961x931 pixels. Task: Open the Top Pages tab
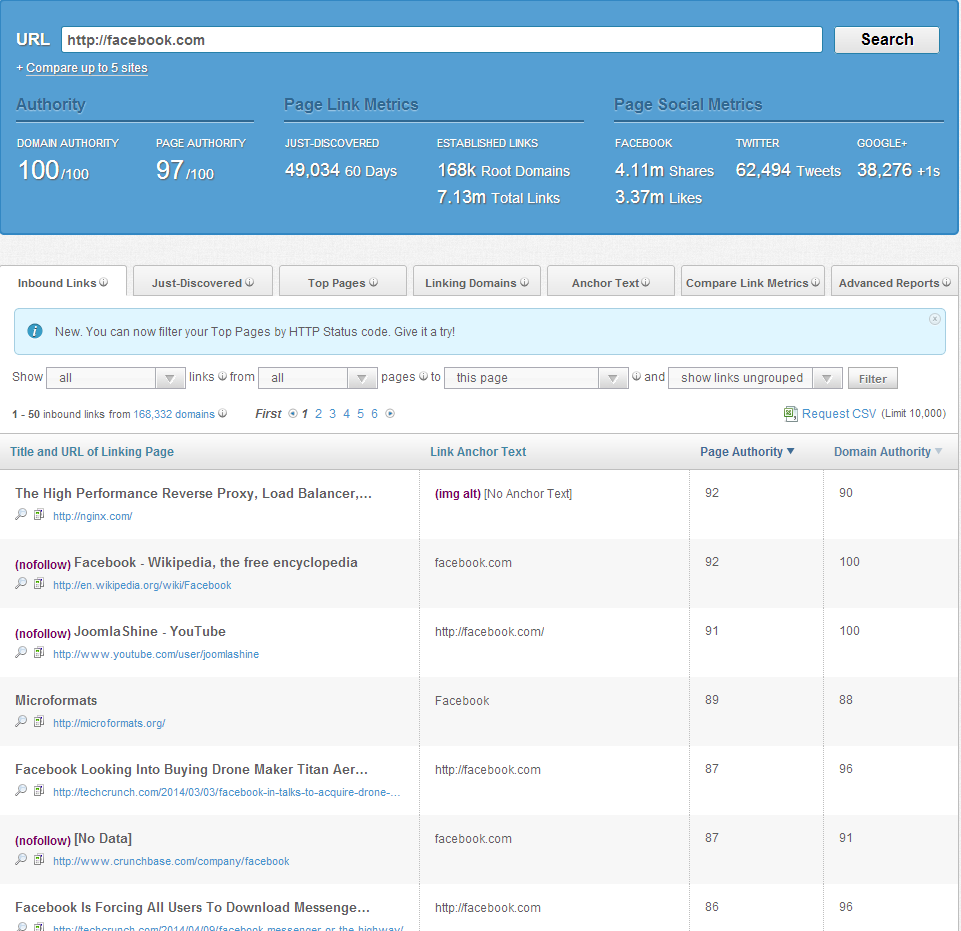(x=343, y=282)
